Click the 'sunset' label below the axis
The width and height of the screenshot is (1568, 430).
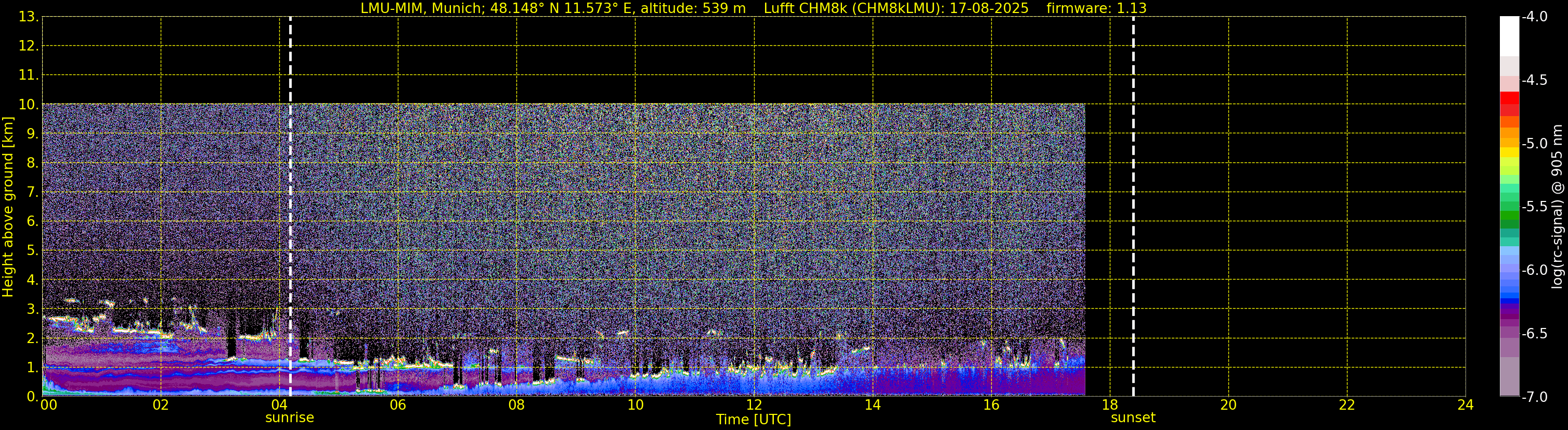tap(1133, 418)
